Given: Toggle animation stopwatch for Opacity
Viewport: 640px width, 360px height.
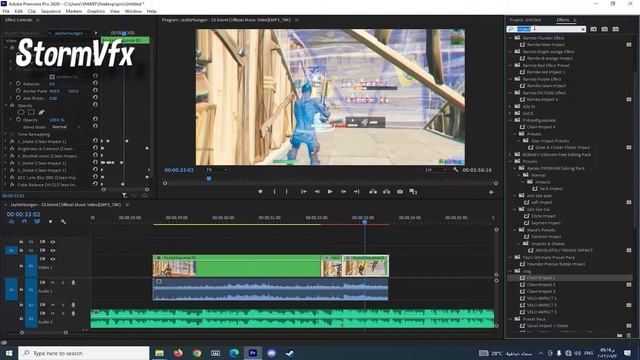Looking at the screenshot, I should click(18, 120).
